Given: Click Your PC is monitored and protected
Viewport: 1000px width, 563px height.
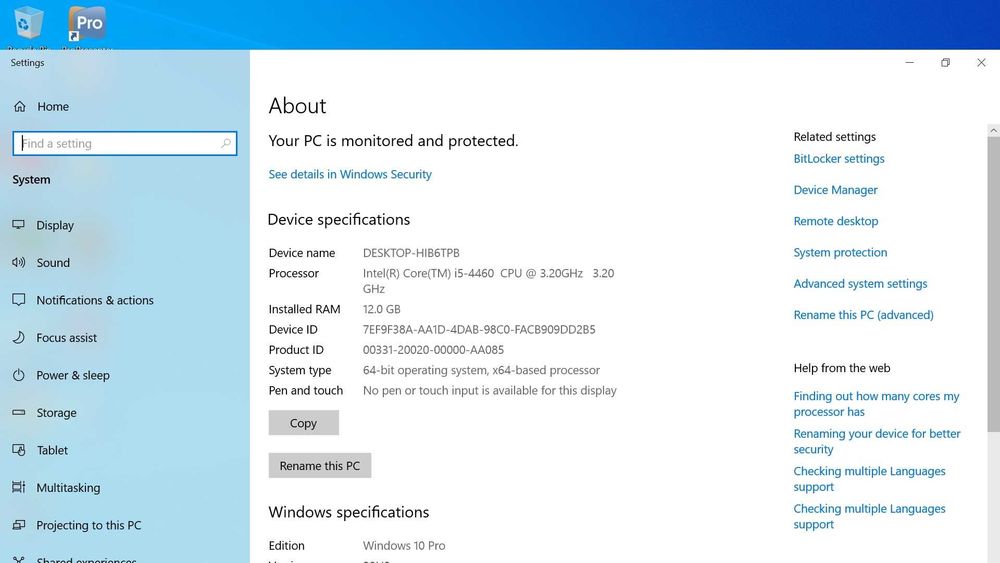Looking at the screenshot, I should pyautogui.click(x=393, y=141).
